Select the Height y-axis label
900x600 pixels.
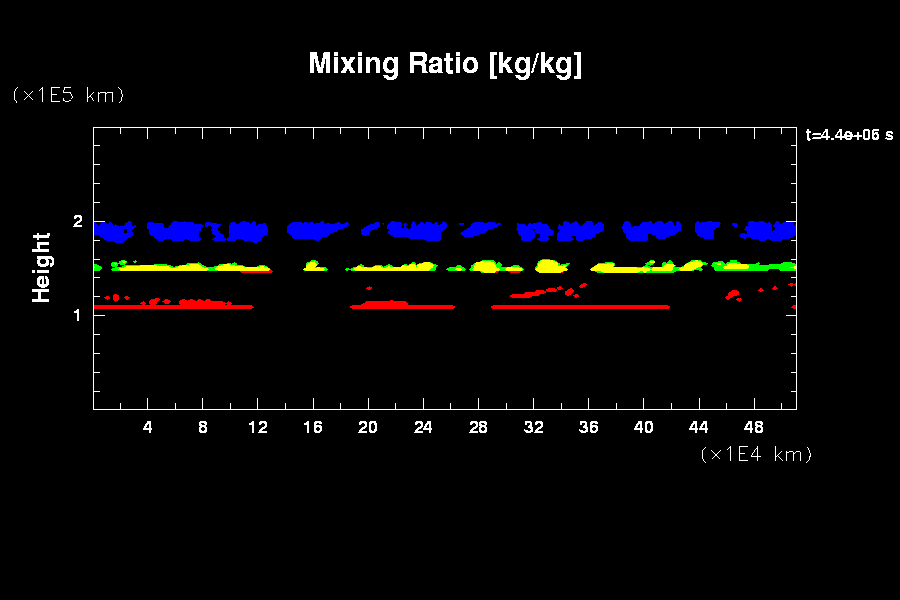tap(42, 267)
